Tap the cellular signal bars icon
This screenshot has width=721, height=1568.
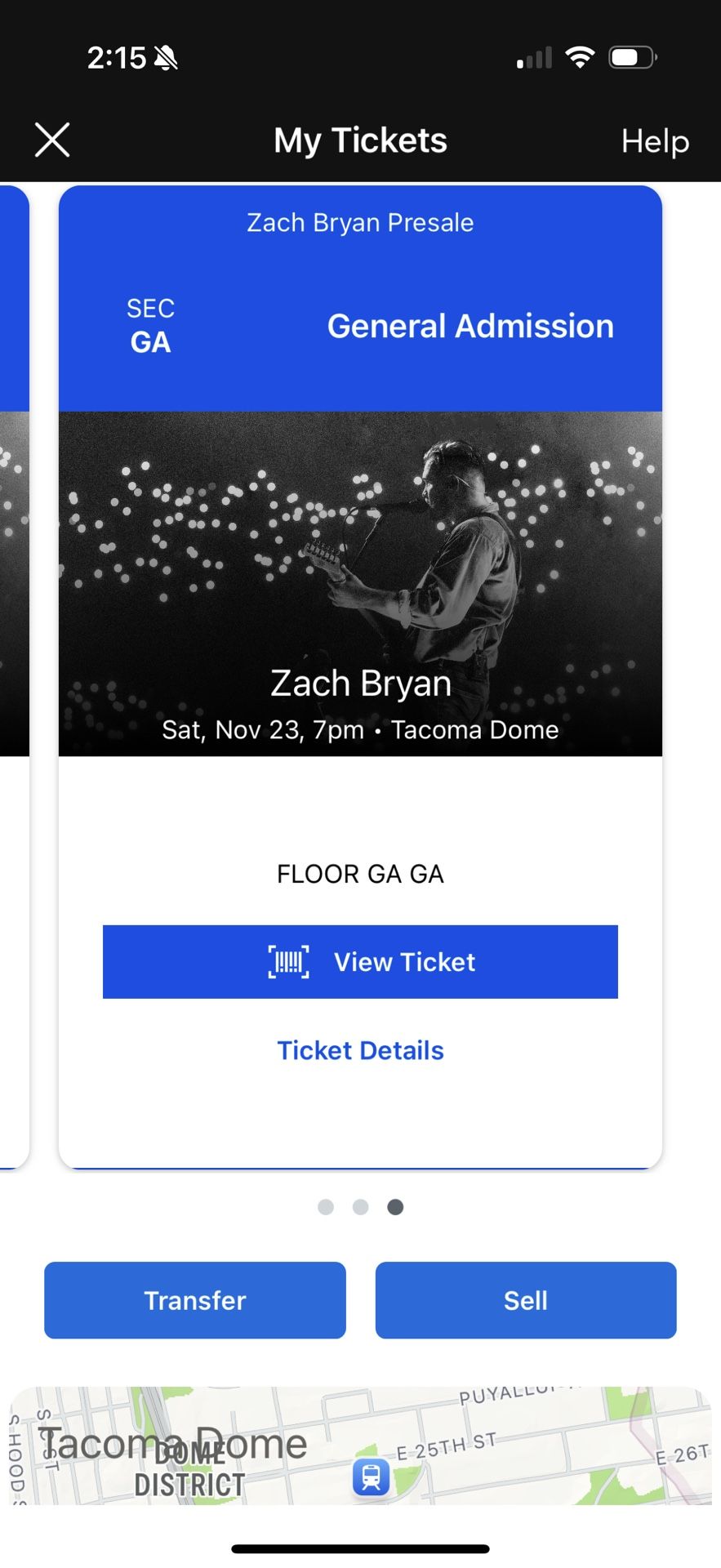pyautogui.click(x=534, y=57)
